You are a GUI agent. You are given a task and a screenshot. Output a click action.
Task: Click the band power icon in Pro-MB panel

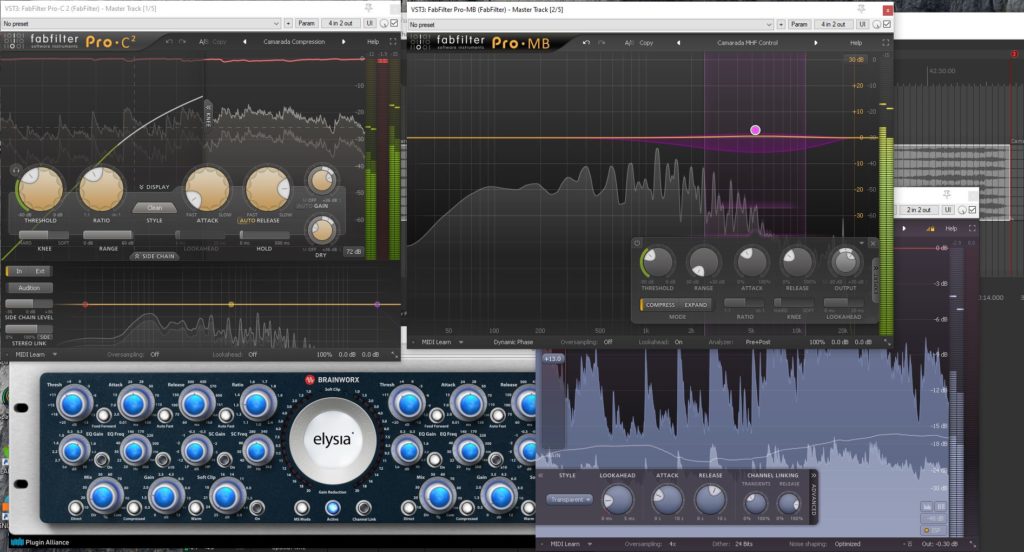click(637, 243)
